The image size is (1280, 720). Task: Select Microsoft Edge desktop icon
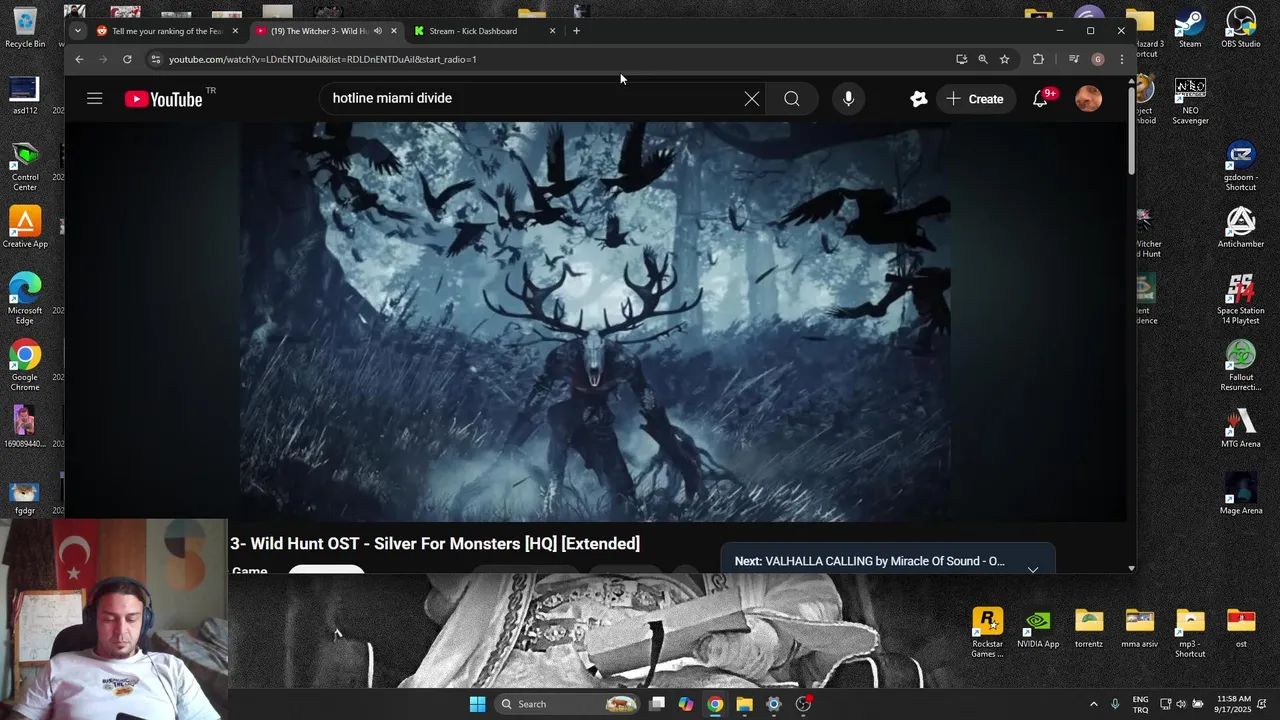click(25, 299)
